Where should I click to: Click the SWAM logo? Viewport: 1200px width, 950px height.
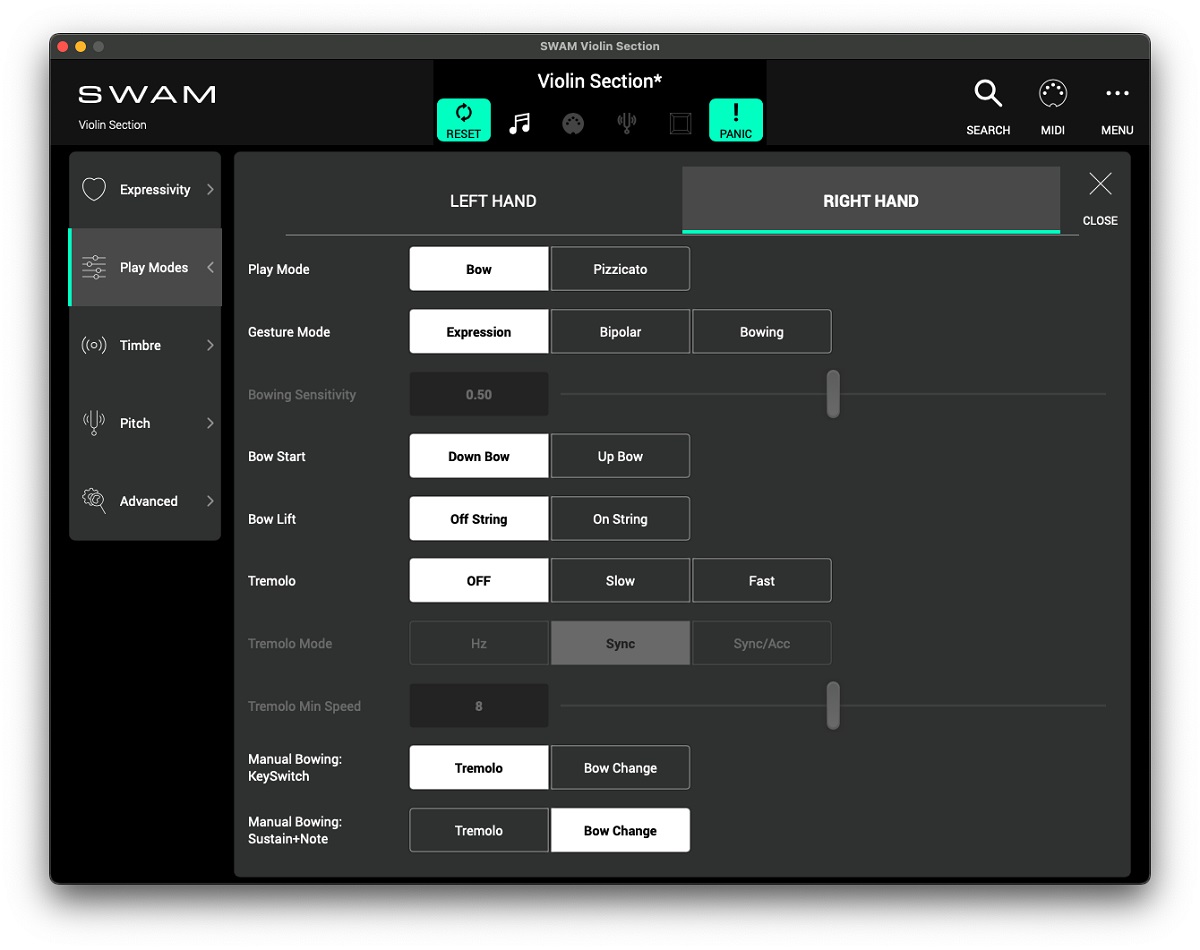click(x=147, y=95)
